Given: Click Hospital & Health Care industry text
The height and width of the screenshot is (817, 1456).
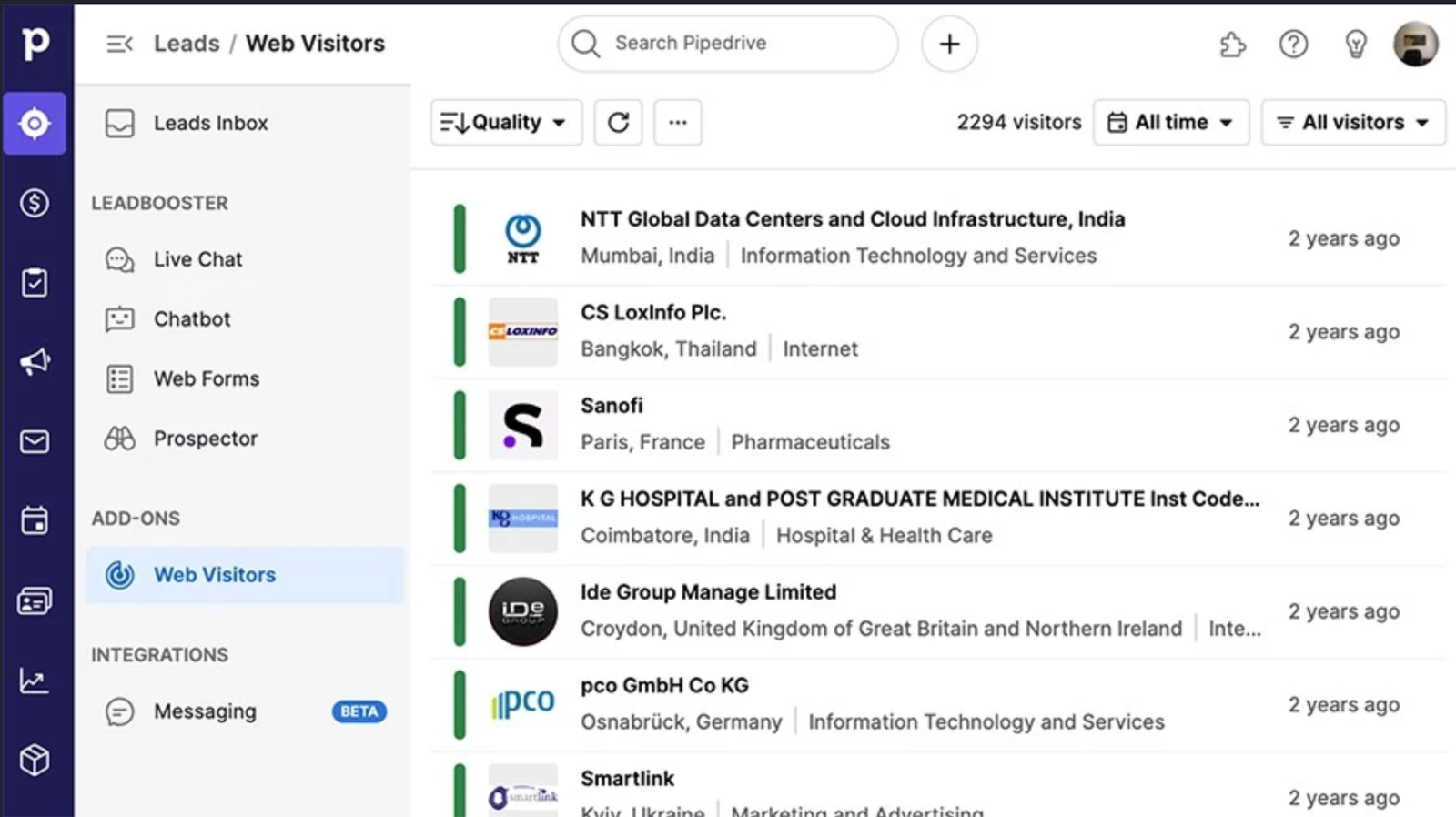Looking at the screenshot, I should tap(884, 536).
